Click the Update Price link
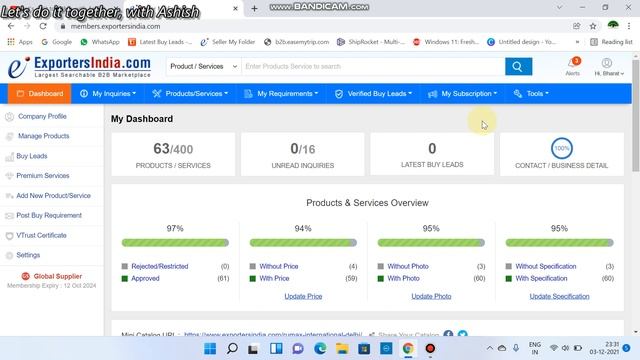This screenshot has width=640, height=360. pyautogui.click(x=303, y=296)
